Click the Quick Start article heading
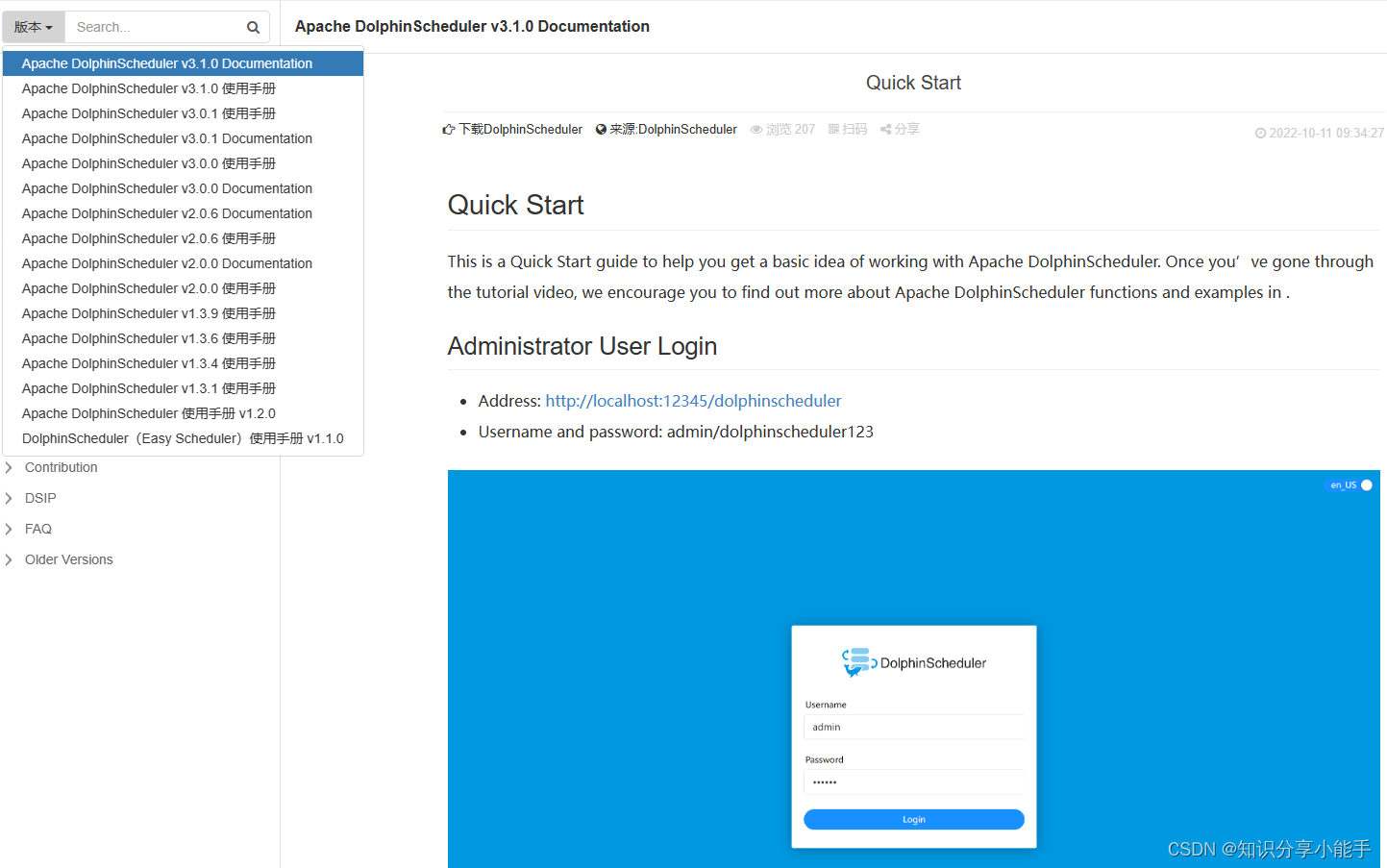 point(516,205)
